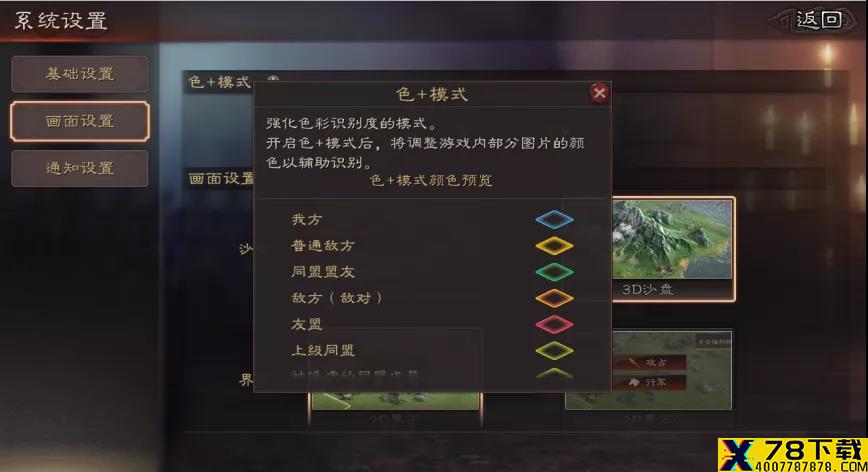Click the info icon next to 色+模式 header
The height and width of the screenshot is (472, 868).
coord(272,79)
